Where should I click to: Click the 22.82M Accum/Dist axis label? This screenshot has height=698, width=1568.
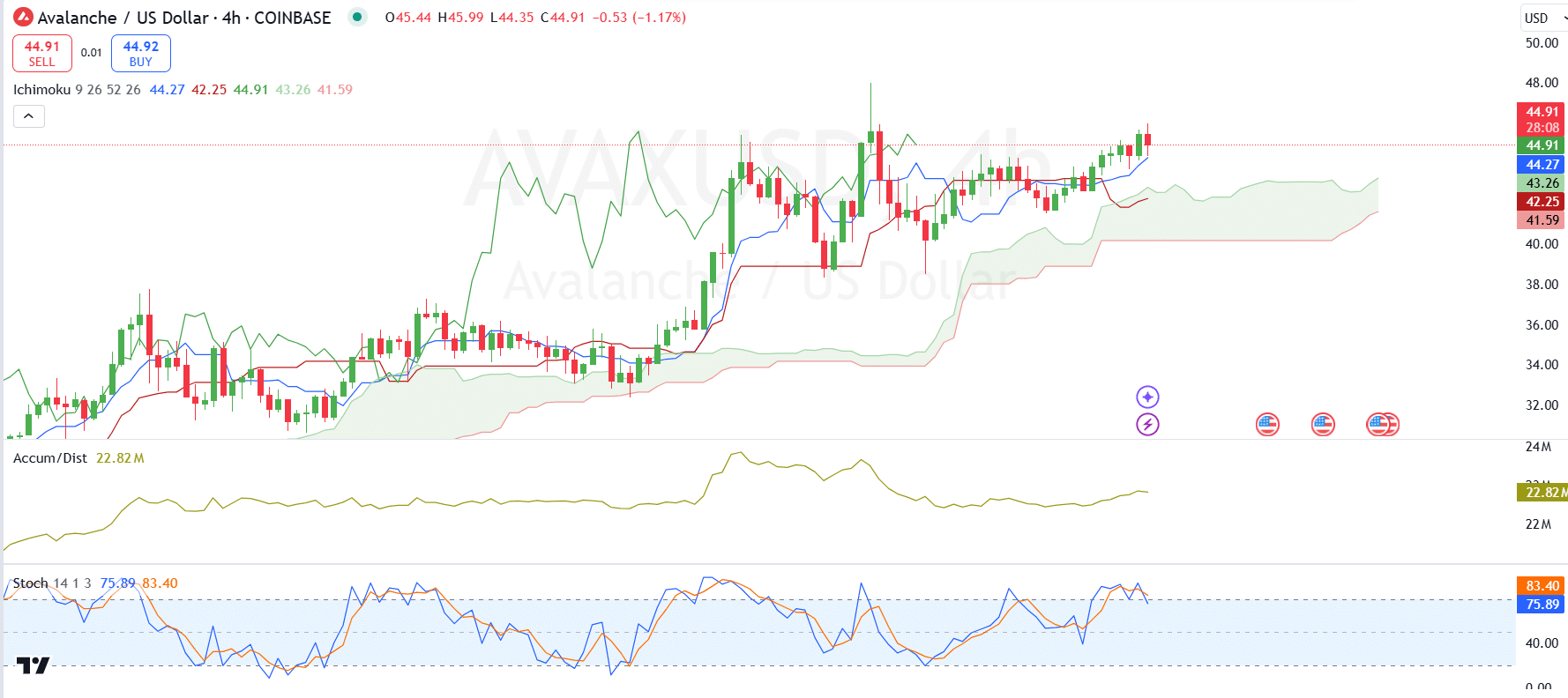pyautogui.click(x=1542, y=493)
